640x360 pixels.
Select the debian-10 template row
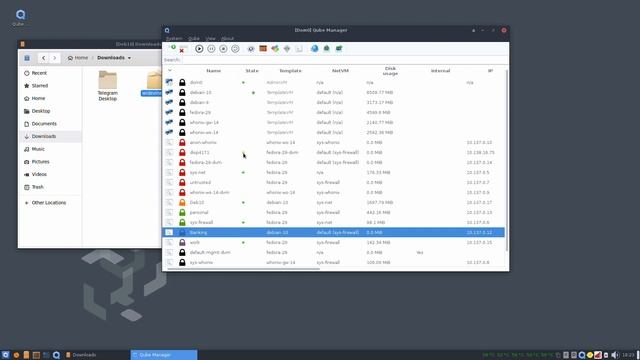334,93
